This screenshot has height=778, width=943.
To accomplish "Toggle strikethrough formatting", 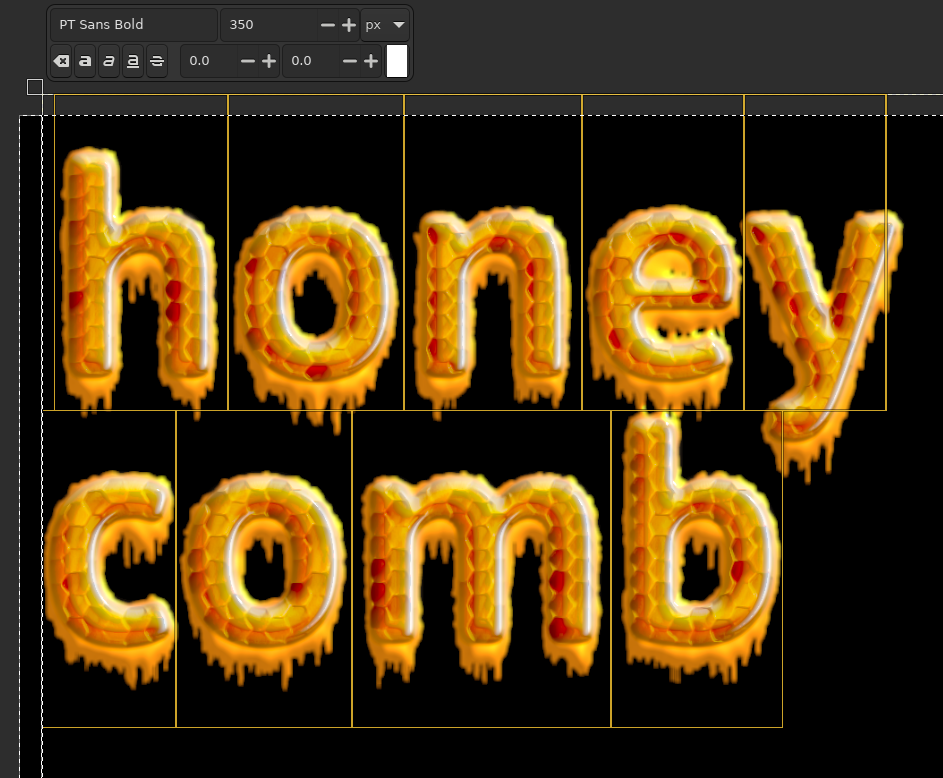I will point(157,61).
